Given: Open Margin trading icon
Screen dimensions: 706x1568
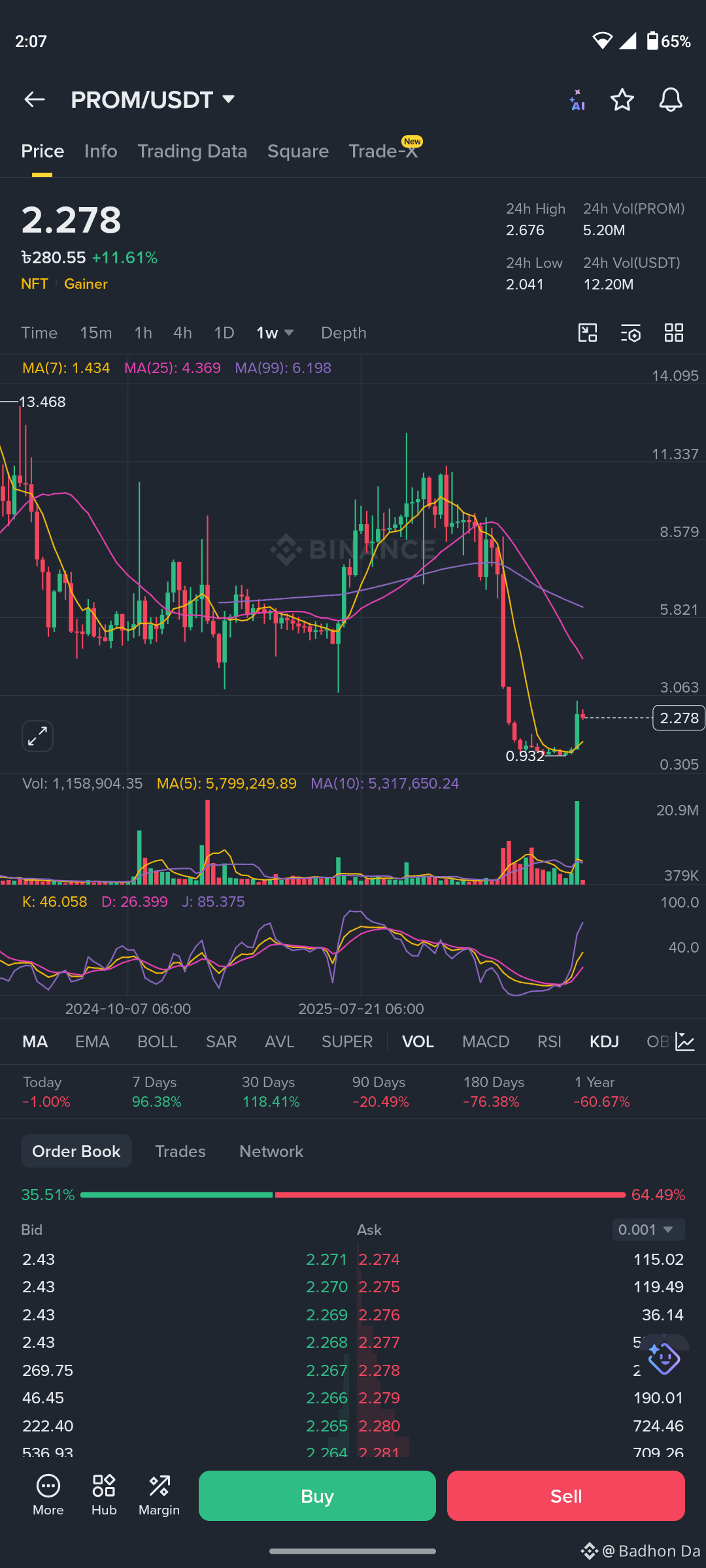Looking at the screenshot, I should [x=160, y=1495].
